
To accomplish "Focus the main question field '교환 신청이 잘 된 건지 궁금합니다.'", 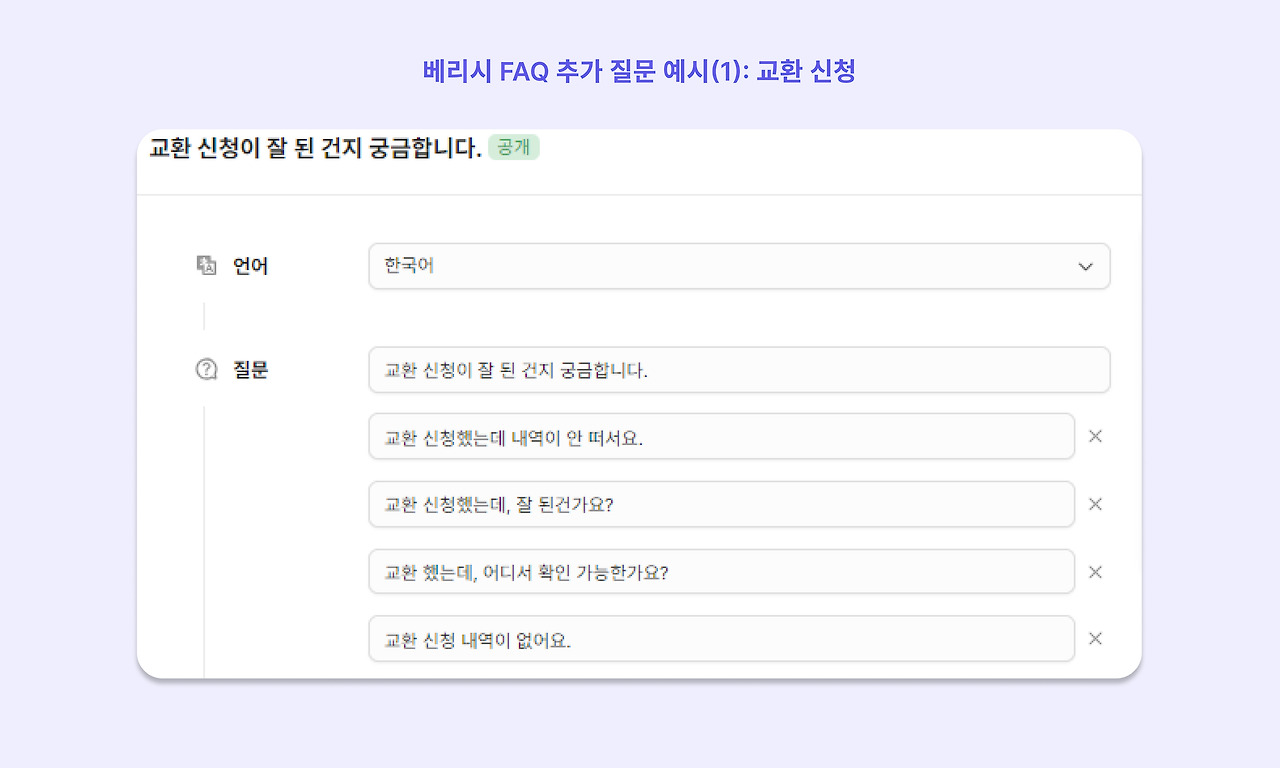I will click(739, 370).
